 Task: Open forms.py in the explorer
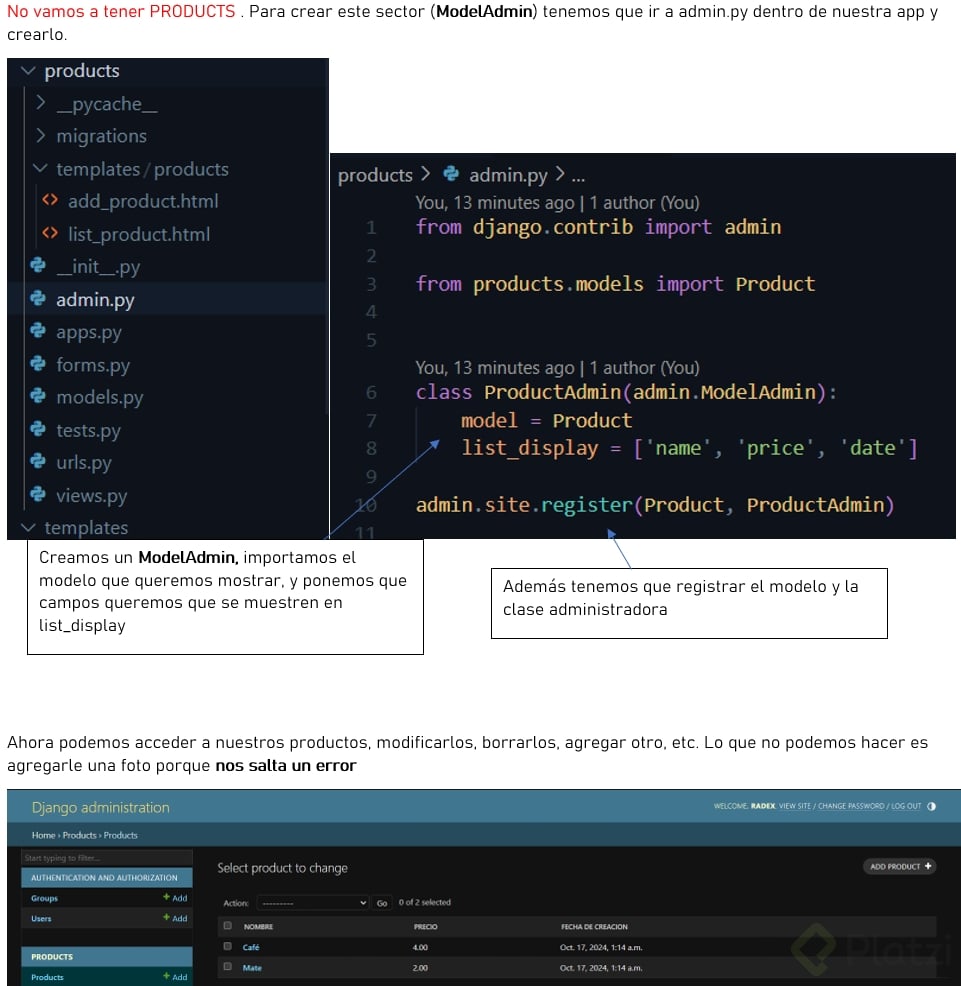click(93, 365)
